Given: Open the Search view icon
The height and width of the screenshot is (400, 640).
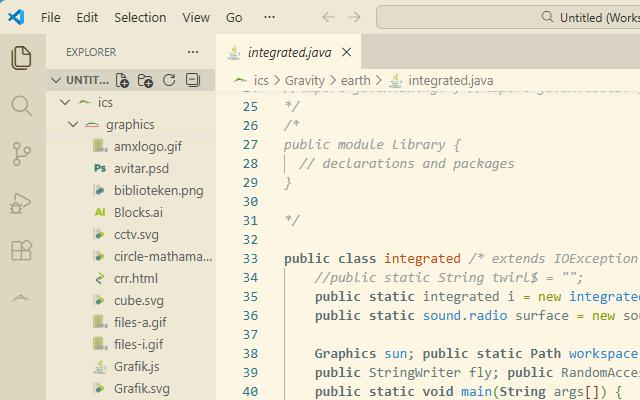Looking at the screenshot, I should pyautogui.click(x=21, y=105).
